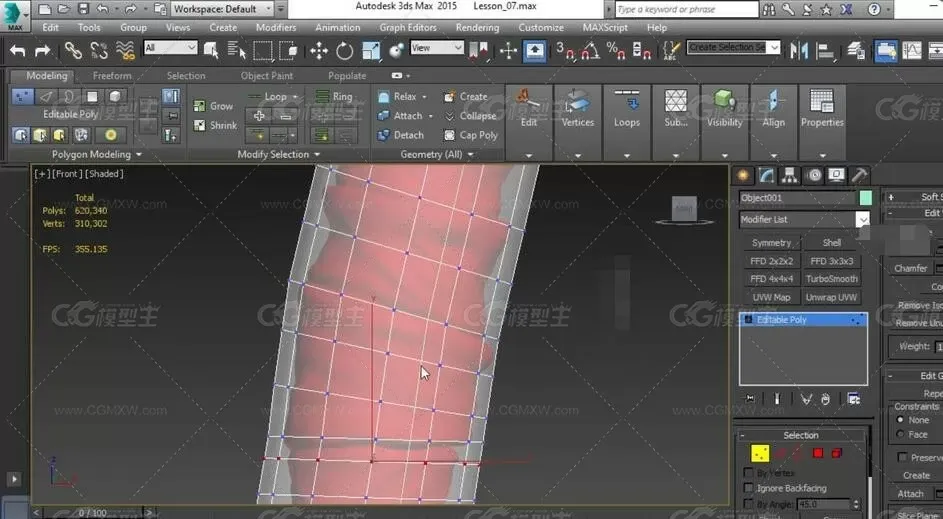Open the Modifiers menu
943x519 pixels.
275,28
